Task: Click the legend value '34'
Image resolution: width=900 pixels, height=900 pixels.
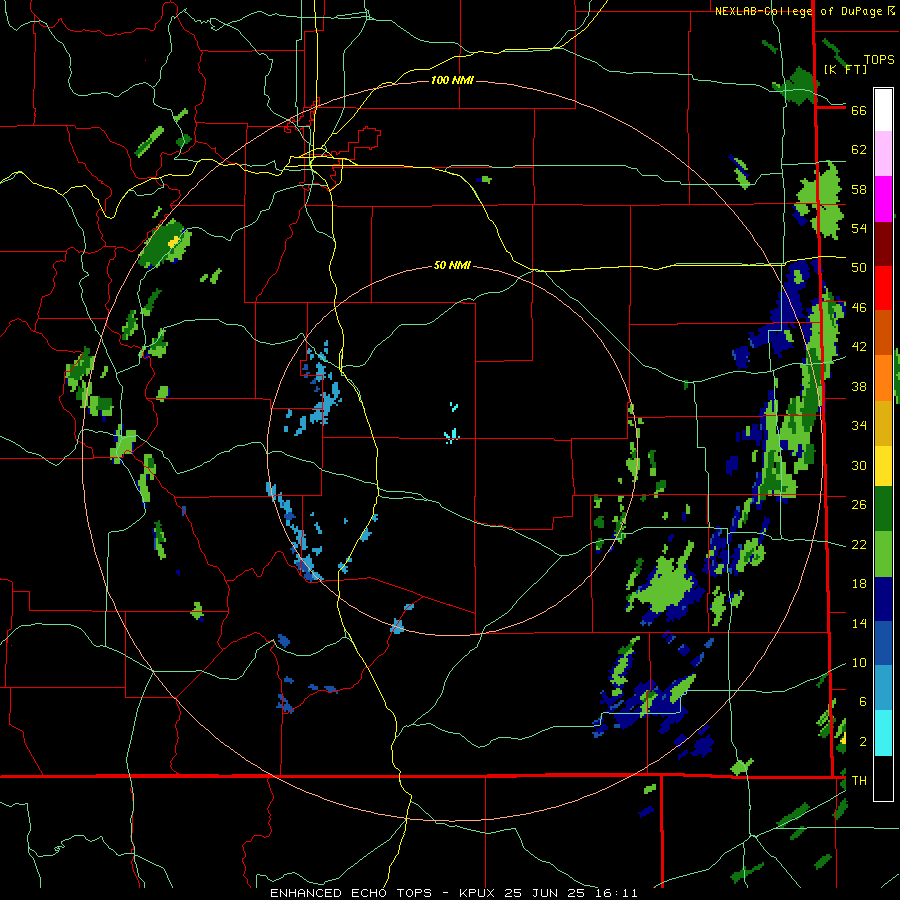Action: 859,426
